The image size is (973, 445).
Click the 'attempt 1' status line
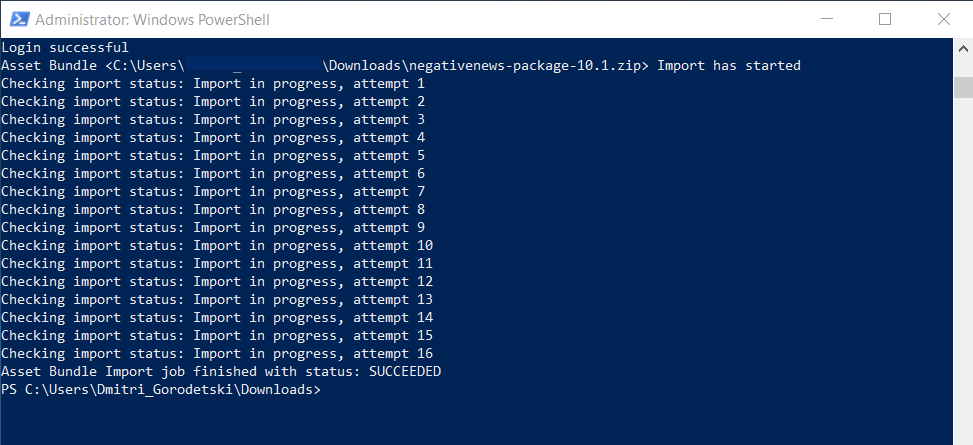pos(213,83)
